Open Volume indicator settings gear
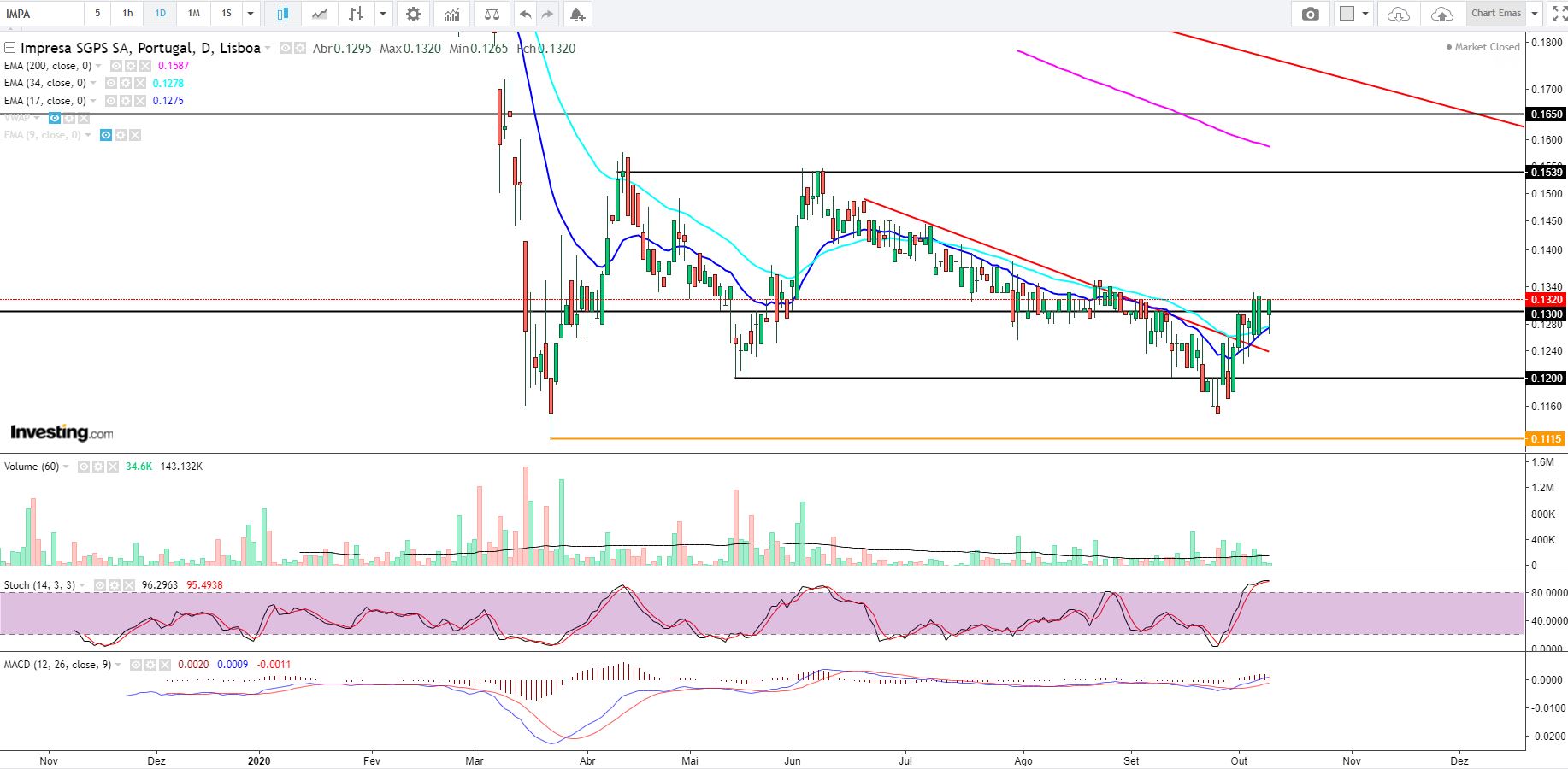The height and width of the screenshot is (769, 1568). click(97, 467)
